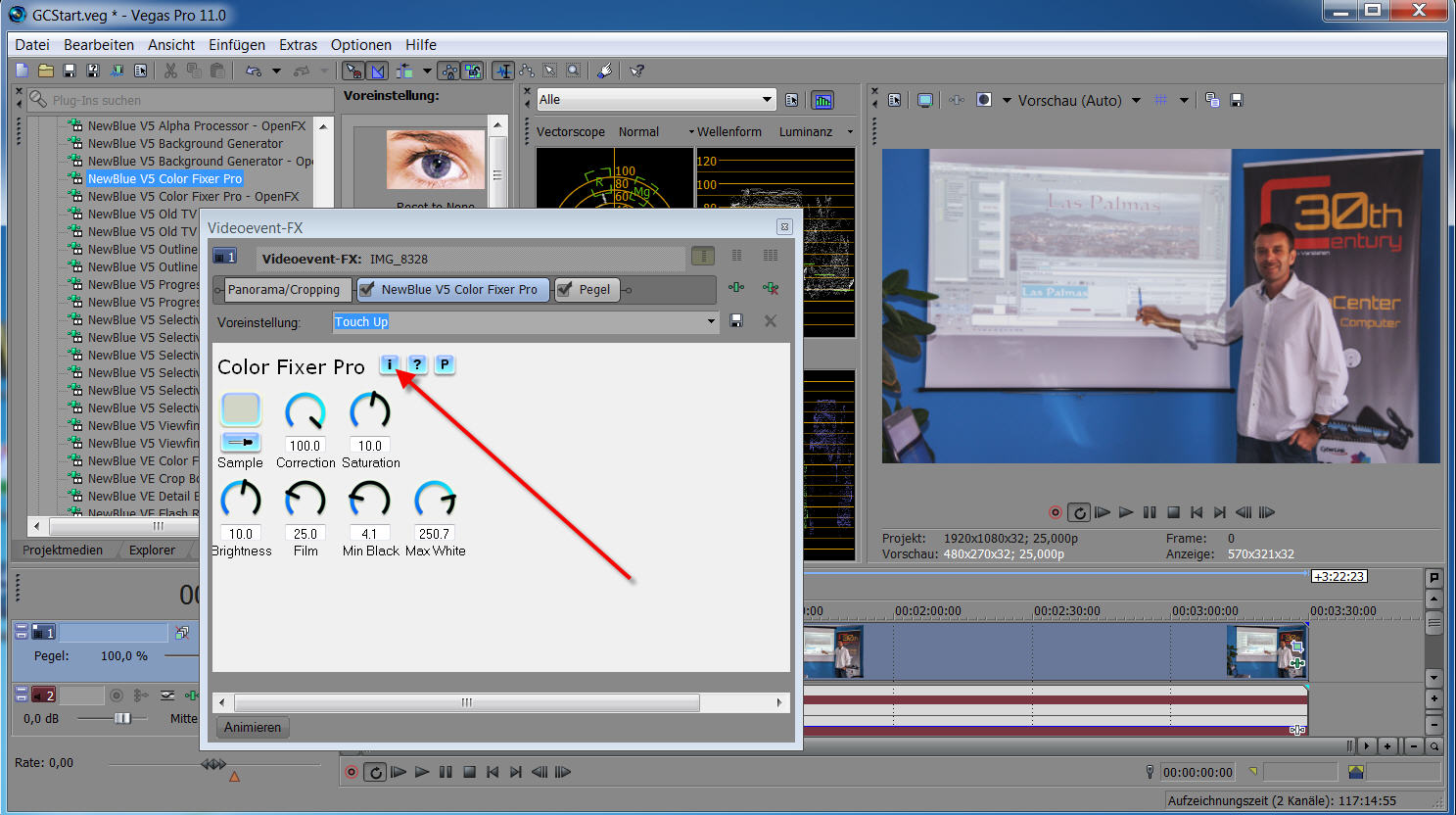
Task: Toggle the NewBlue V5 Color Fixer Pro checkbox
Action: click(x=367, y=289)
